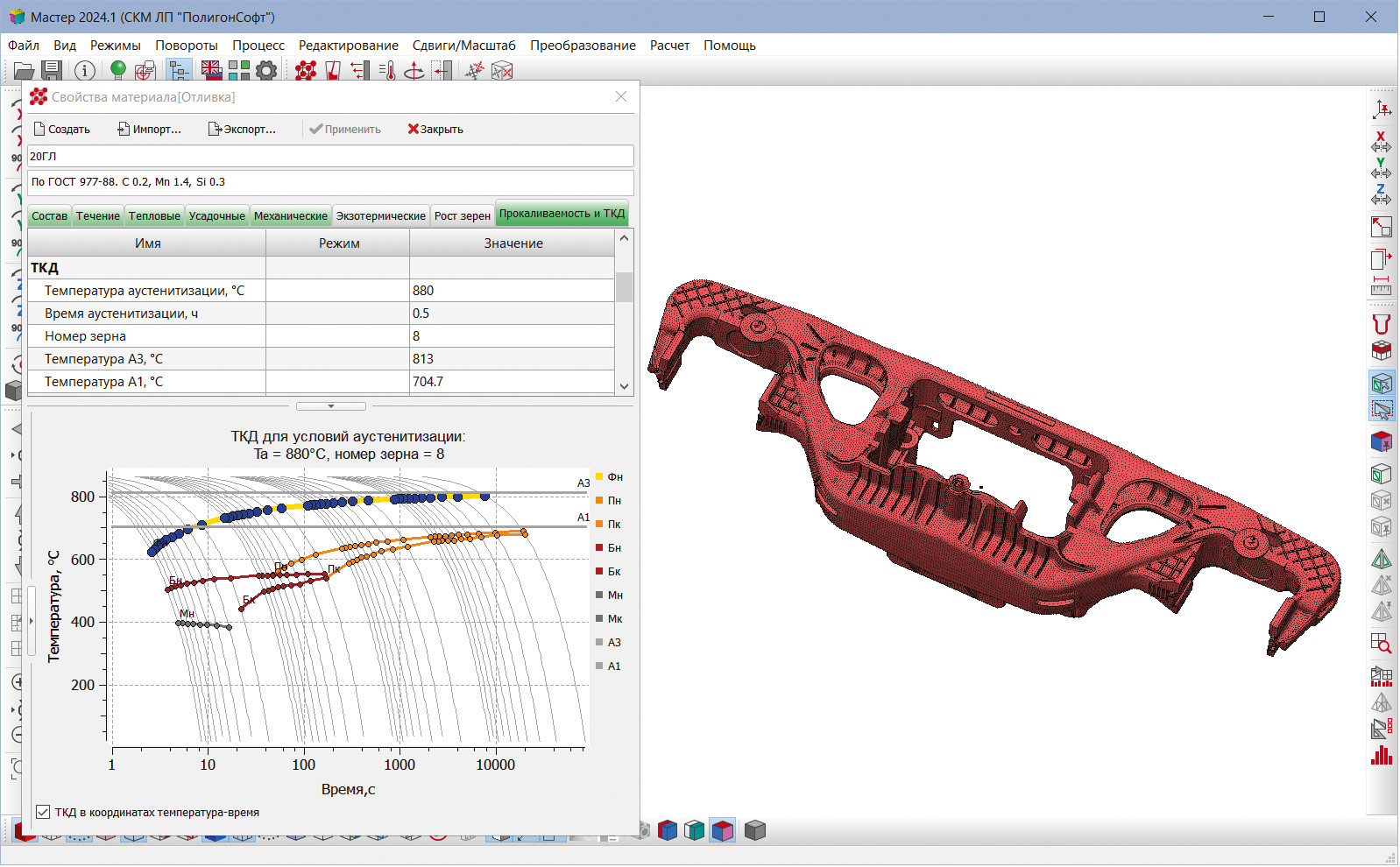
Task: Click the red bar chart histogram icon
Action: 1381,755
